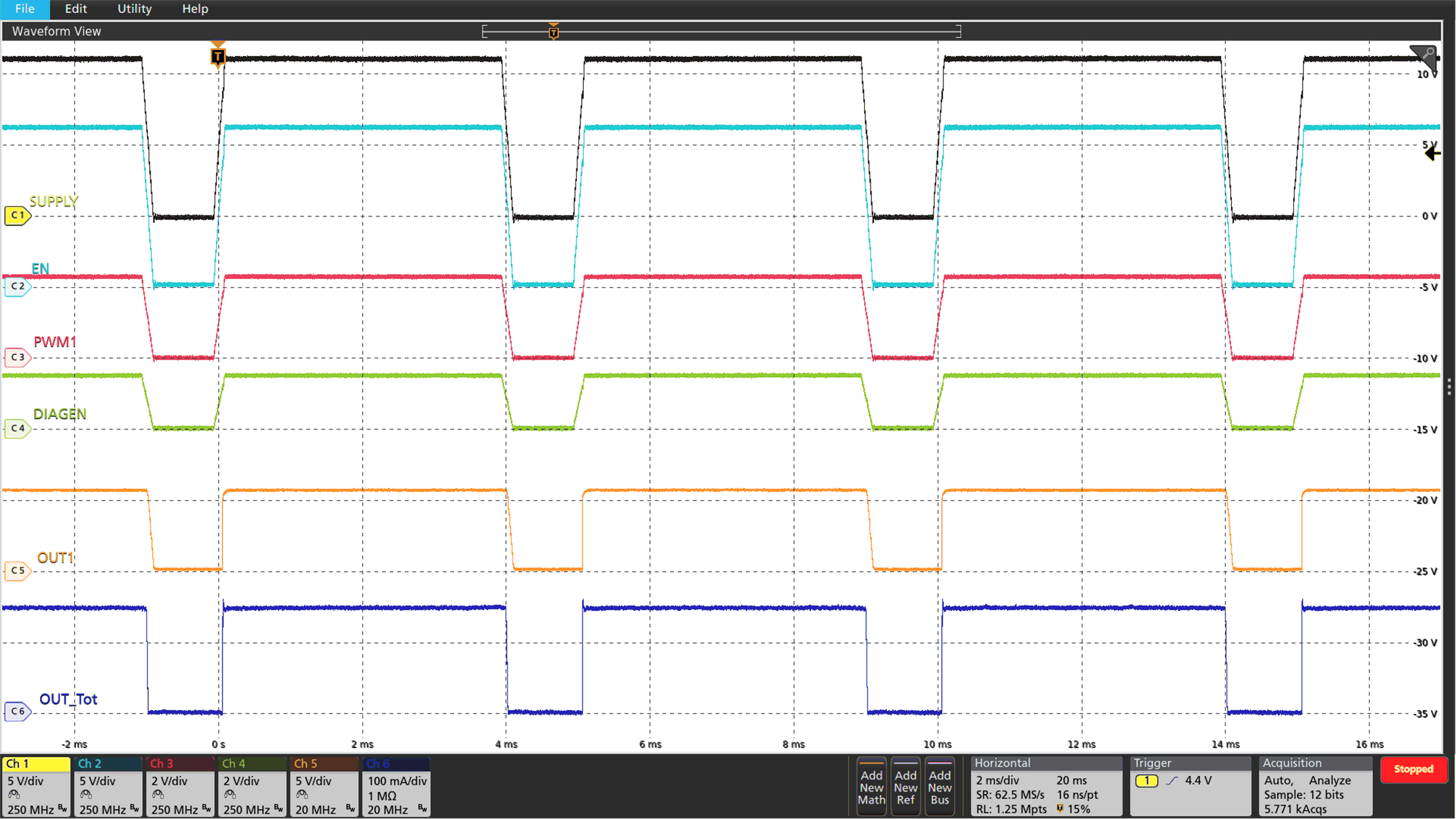Click the red Stopped acquisition status indicator
Image resolution: width=1456 pixels, height=819 pixels.
tap(1415, 770)
